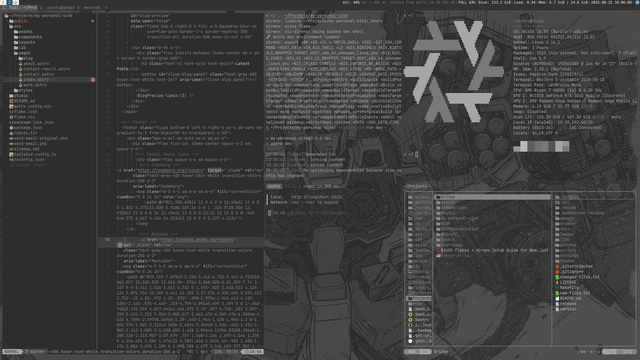Click the fastfetch terminal color palette strip

click(541, 147)
